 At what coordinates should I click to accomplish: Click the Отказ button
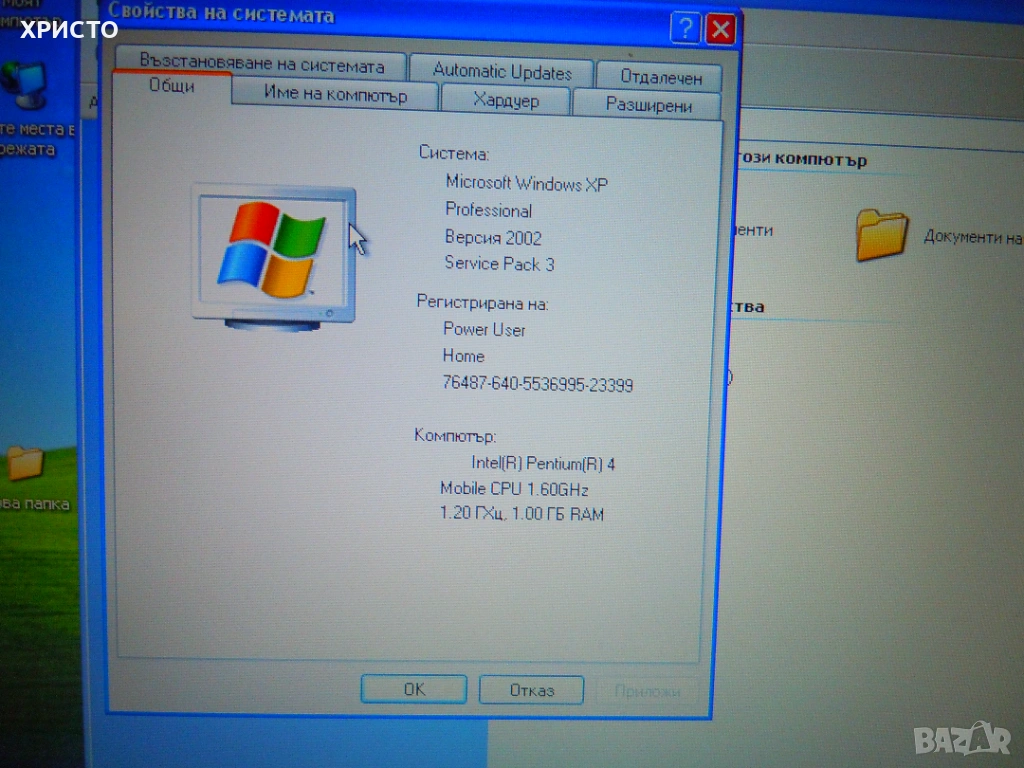click(532, 690)
